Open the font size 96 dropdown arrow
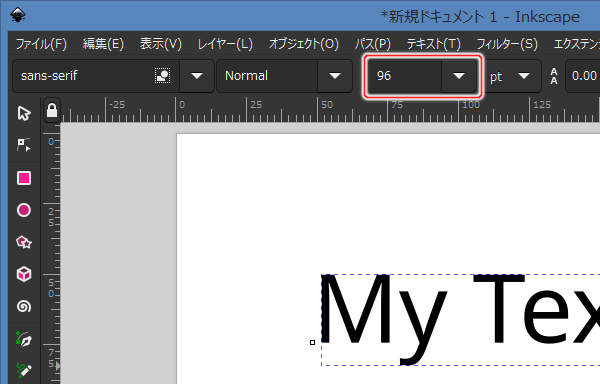 tap(459, 76)
